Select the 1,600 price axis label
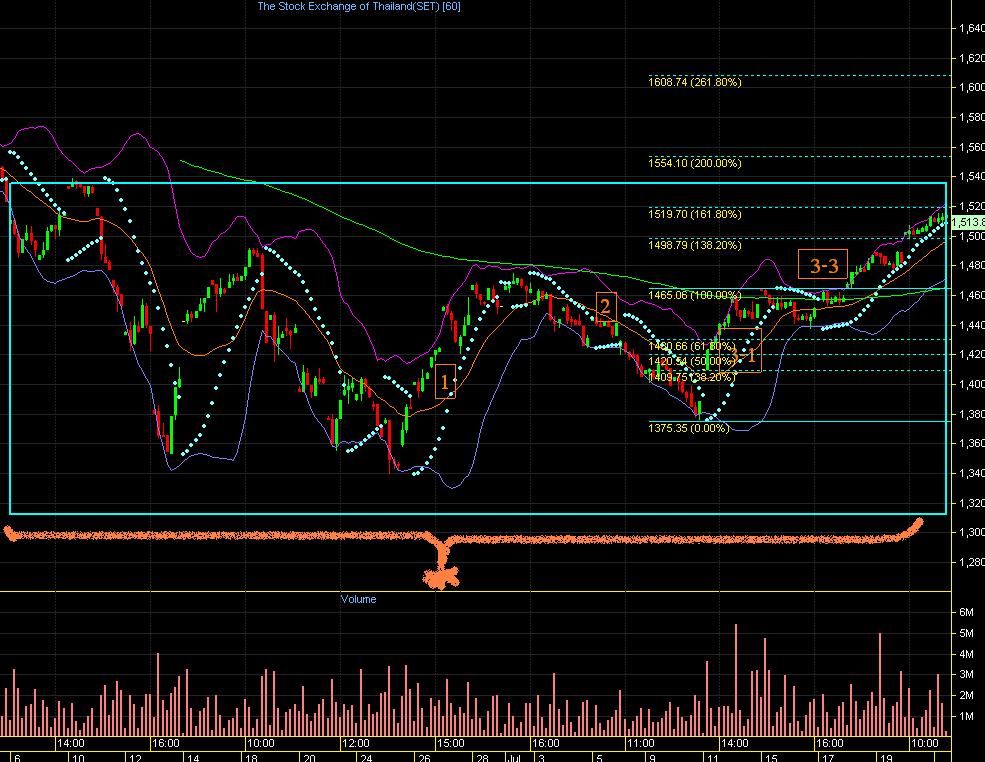Screen dimensions: 985x762 971,87
